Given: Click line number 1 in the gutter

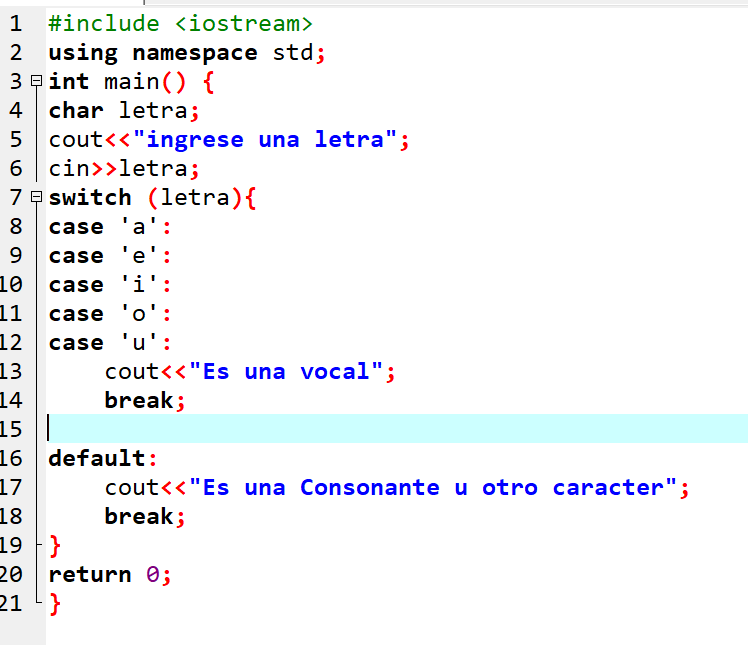Looking at the screenshot, I should point(16,23).
